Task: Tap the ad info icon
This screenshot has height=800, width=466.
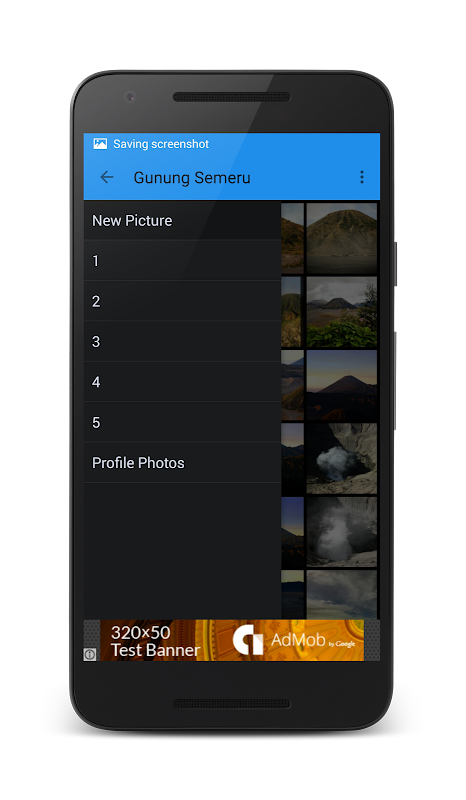Action: tap(90, 654)
